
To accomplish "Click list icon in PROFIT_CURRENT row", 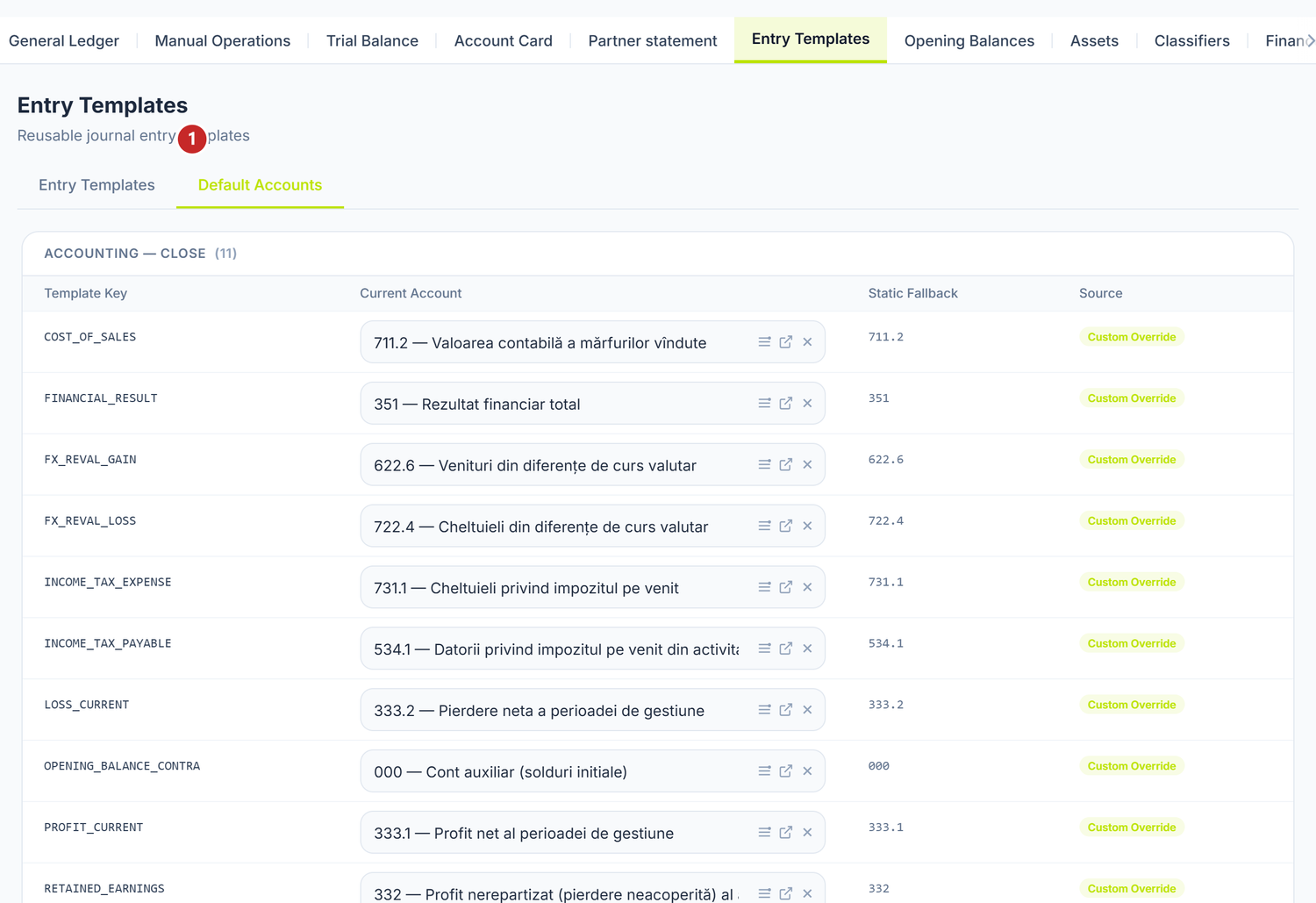I will 764,833.
